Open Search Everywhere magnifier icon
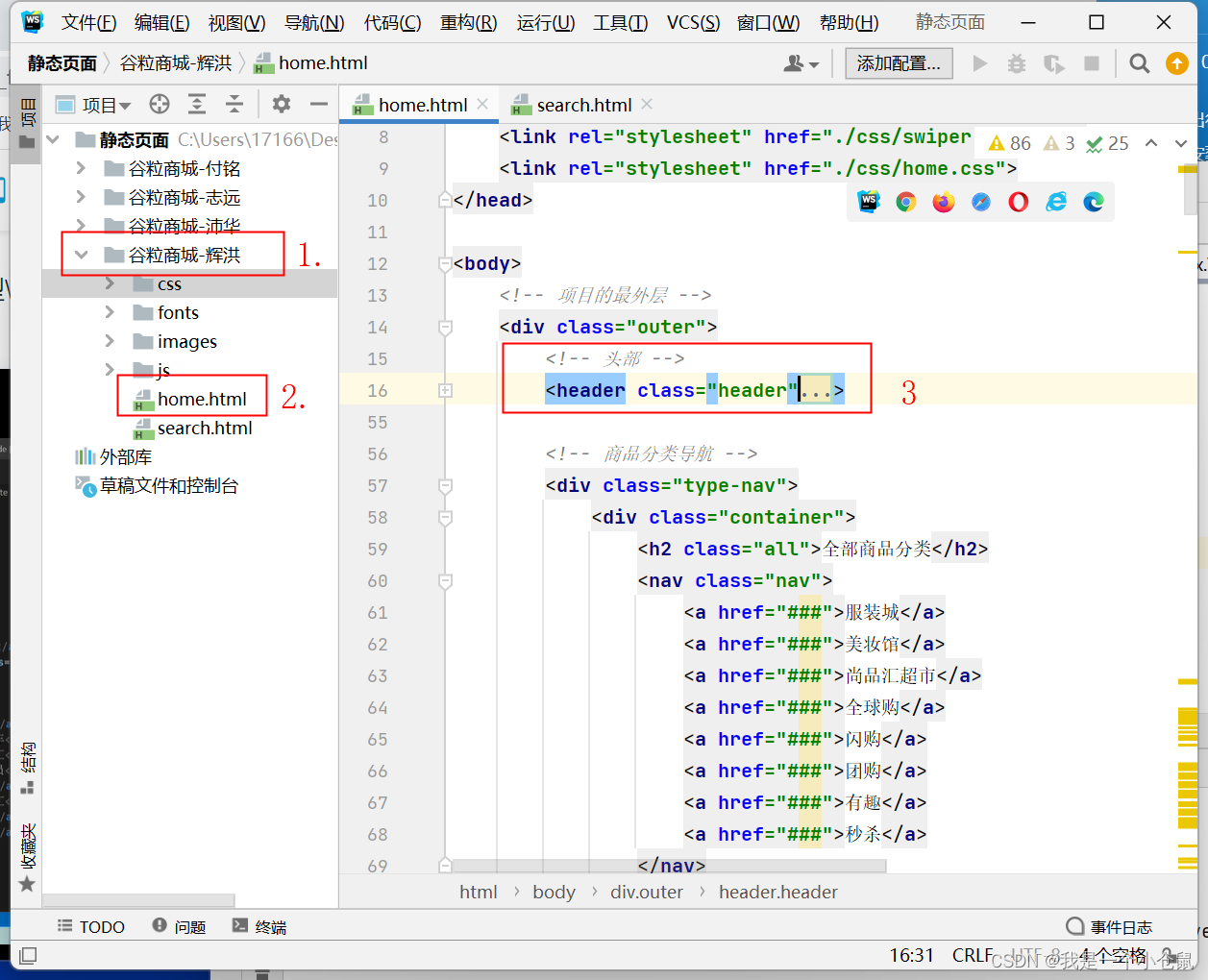 point(1140,63)
